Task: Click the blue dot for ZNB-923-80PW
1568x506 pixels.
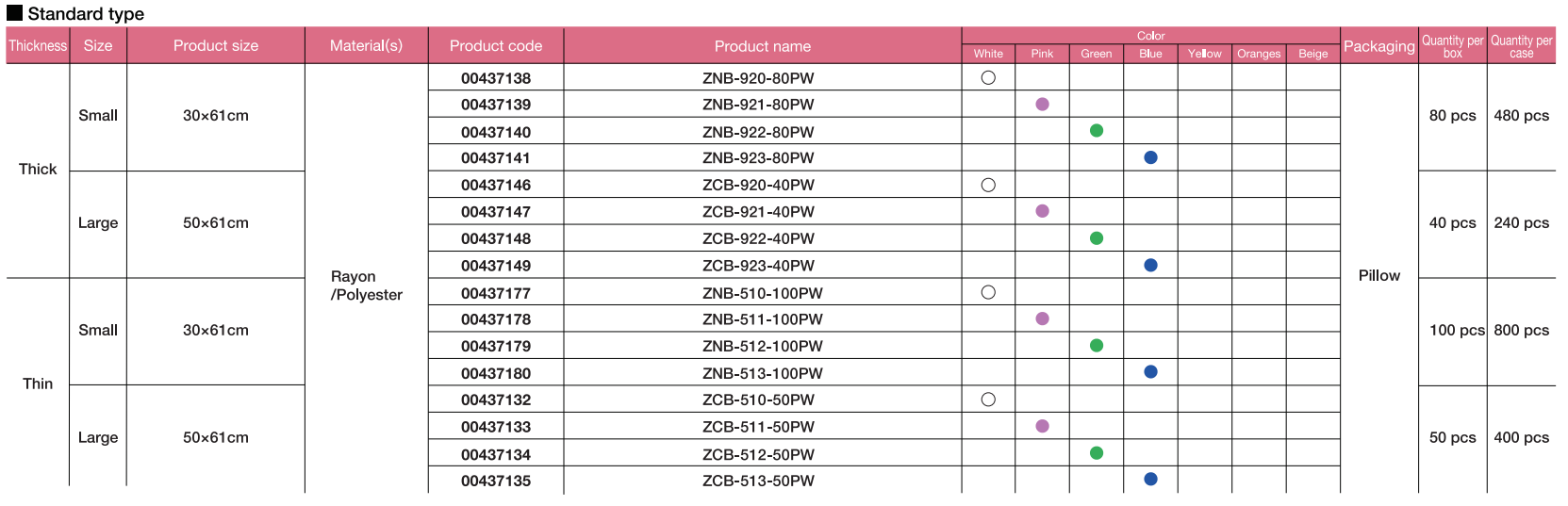Action: pyautogui.click(x=1150, y=157)
